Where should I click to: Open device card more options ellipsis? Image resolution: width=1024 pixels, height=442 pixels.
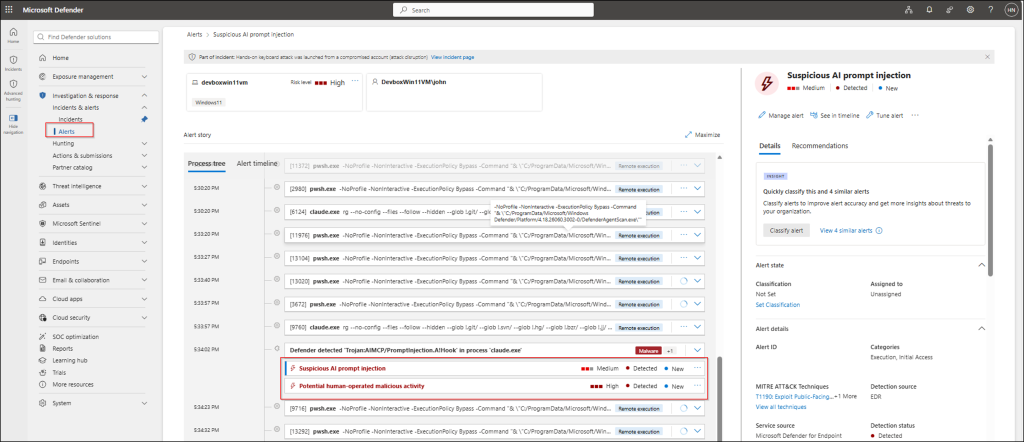[x=355, y=82]
